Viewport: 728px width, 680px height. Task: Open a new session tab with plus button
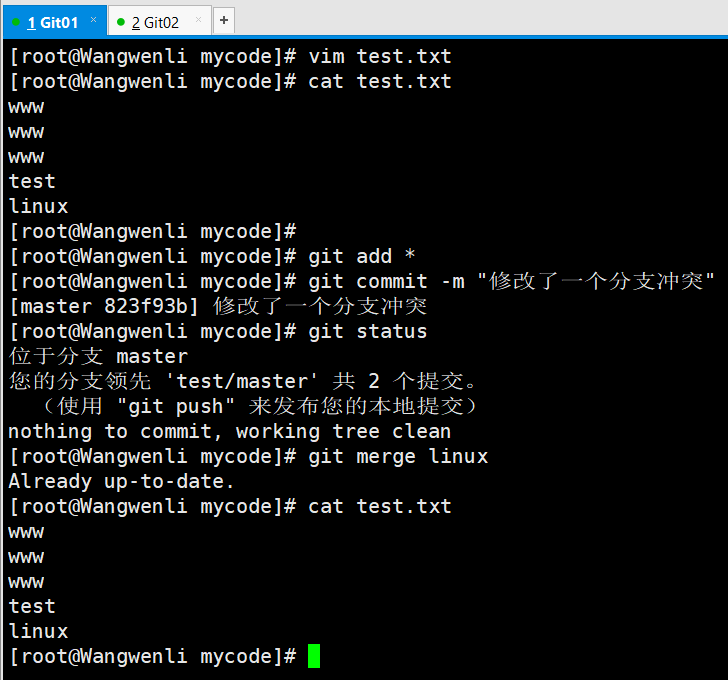[224, 20]
